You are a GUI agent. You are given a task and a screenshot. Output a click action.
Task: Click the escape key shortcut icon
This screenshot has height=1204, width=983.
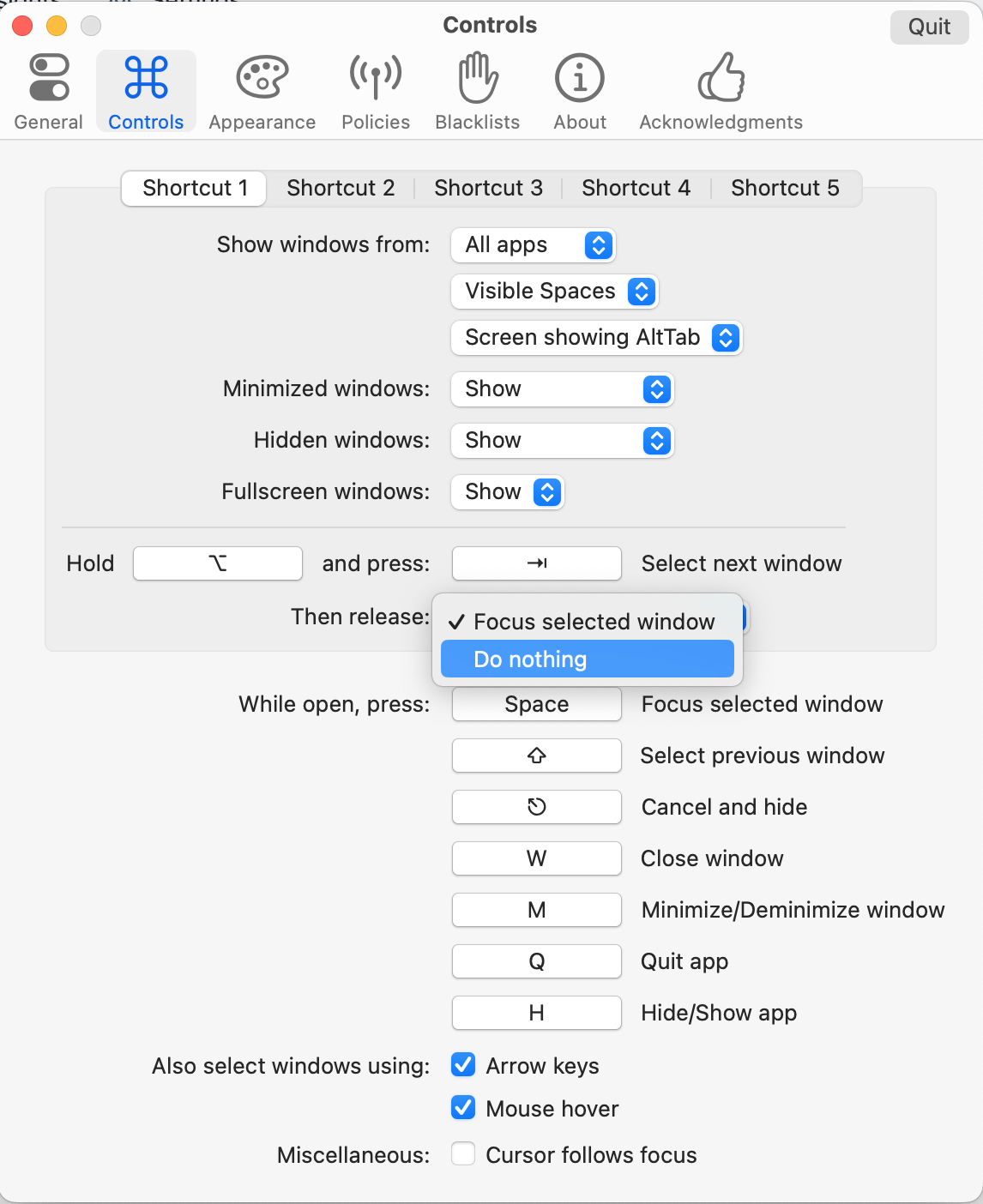(536, 807)
